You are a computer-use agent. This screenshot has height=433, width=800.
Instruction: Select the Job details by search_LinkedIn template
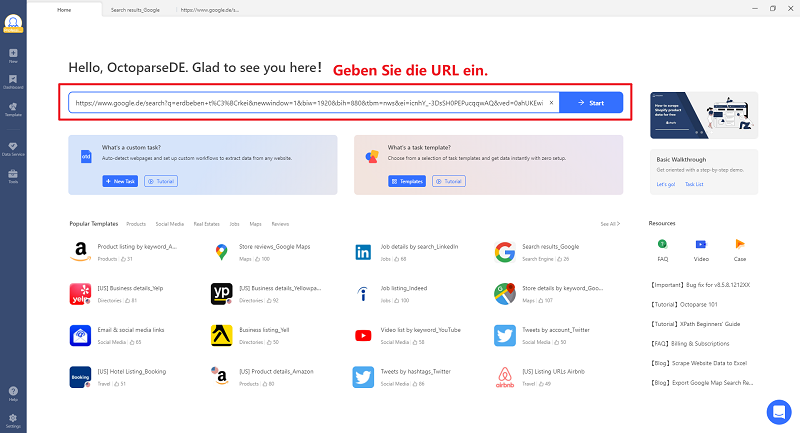(406, 252)
